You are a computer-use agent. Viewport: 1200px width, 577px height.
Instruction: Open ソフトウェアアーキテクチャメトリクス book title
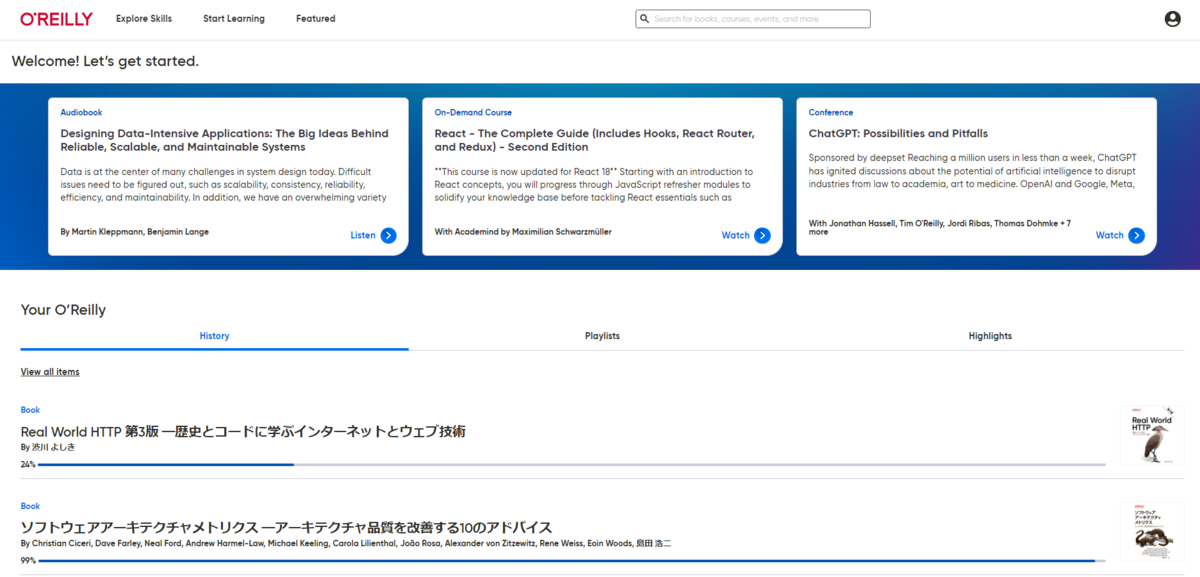click(x=286, y=528)
